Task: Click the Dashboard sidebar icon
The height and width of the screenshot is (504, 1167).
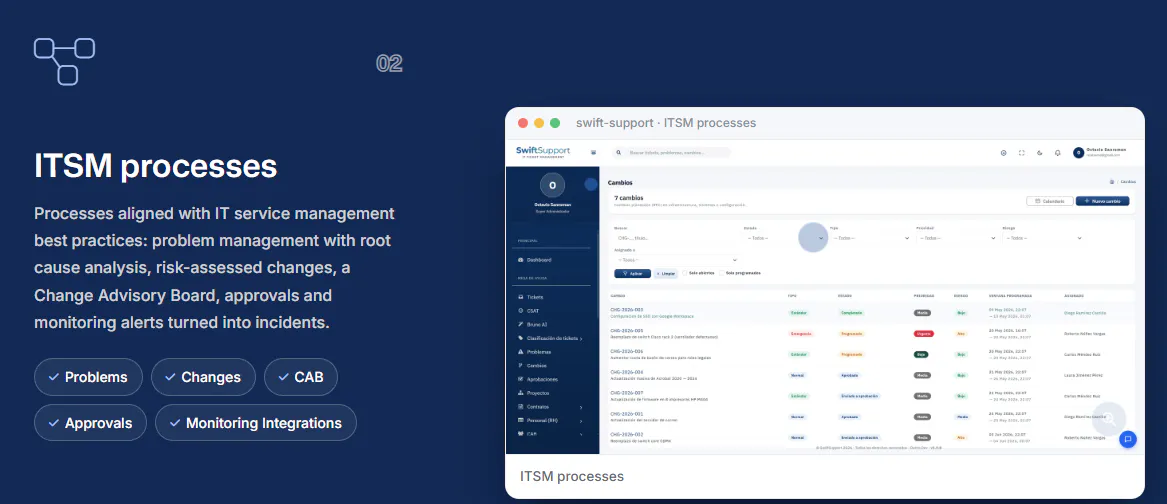Action: 521,260
